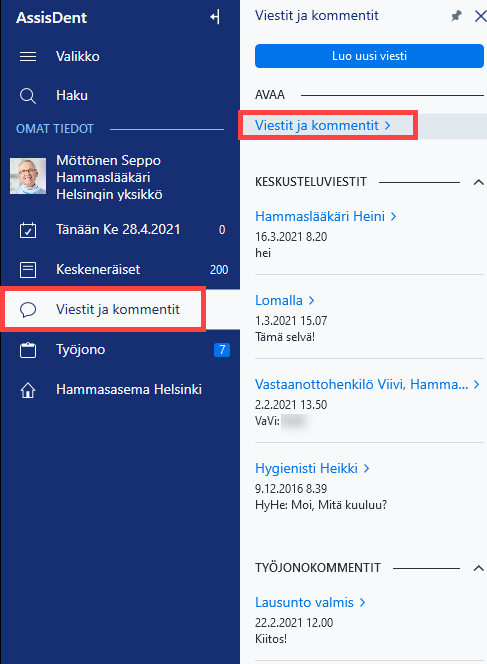Collapse the AssisDent sidebar with the arrow icon

click(215, 17)
